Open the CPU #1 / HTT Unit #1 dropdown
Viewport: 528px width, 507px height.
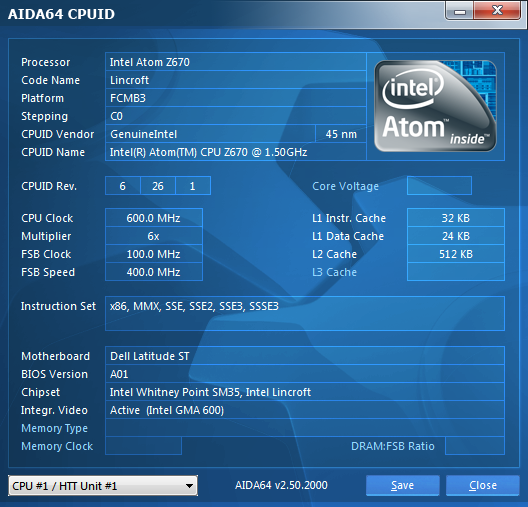(103, 485)
